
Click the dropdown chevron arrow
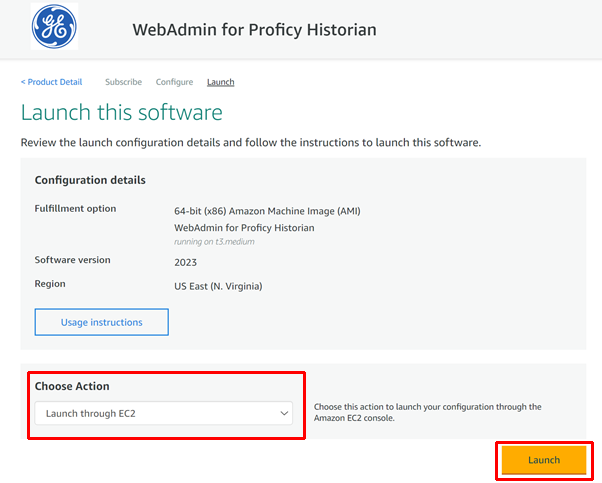pyautogui.click(x=284, y=413)
